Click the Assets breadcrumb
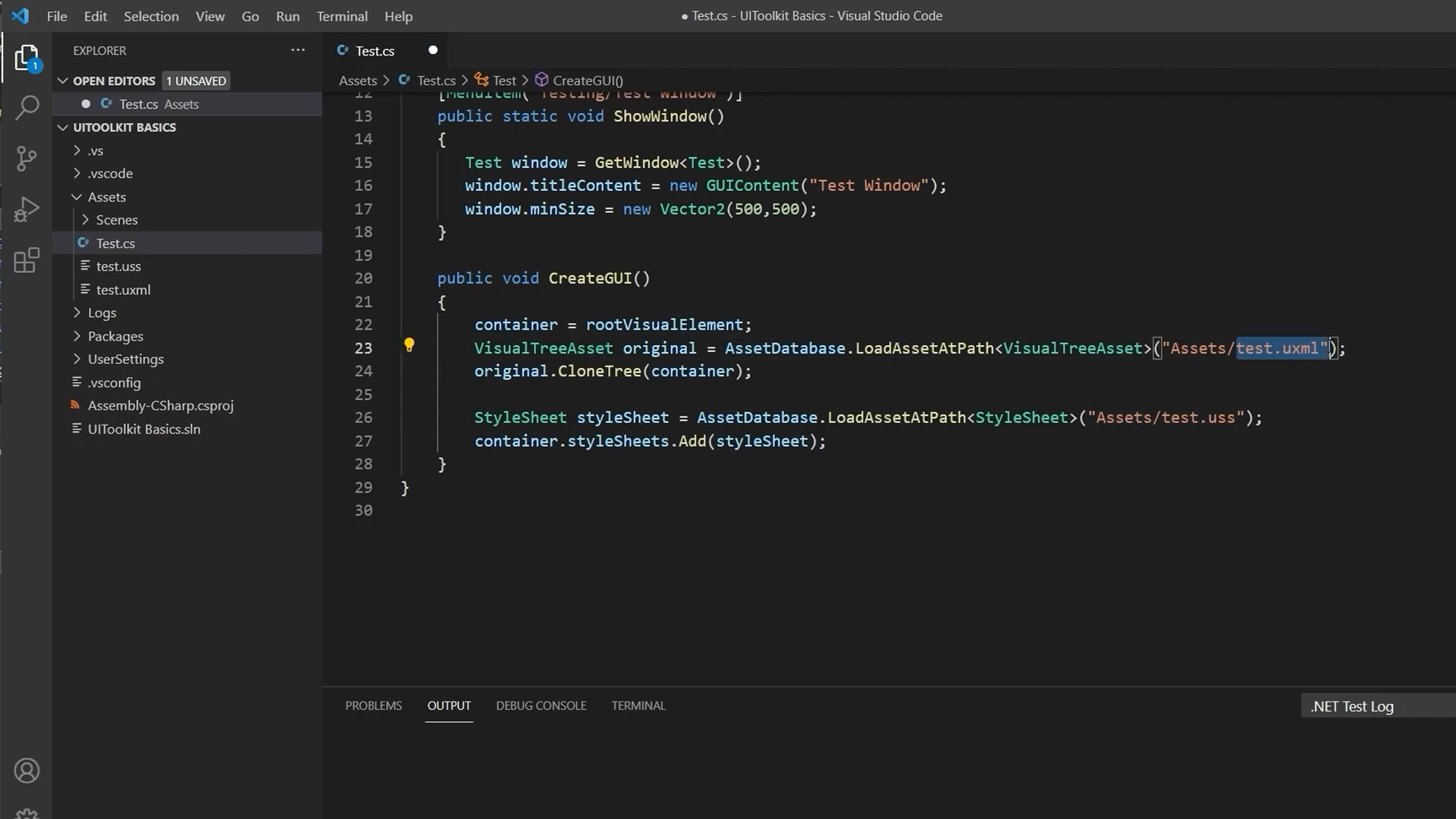This screenshot has width=1456, height=819. click(x=358, y=80)
